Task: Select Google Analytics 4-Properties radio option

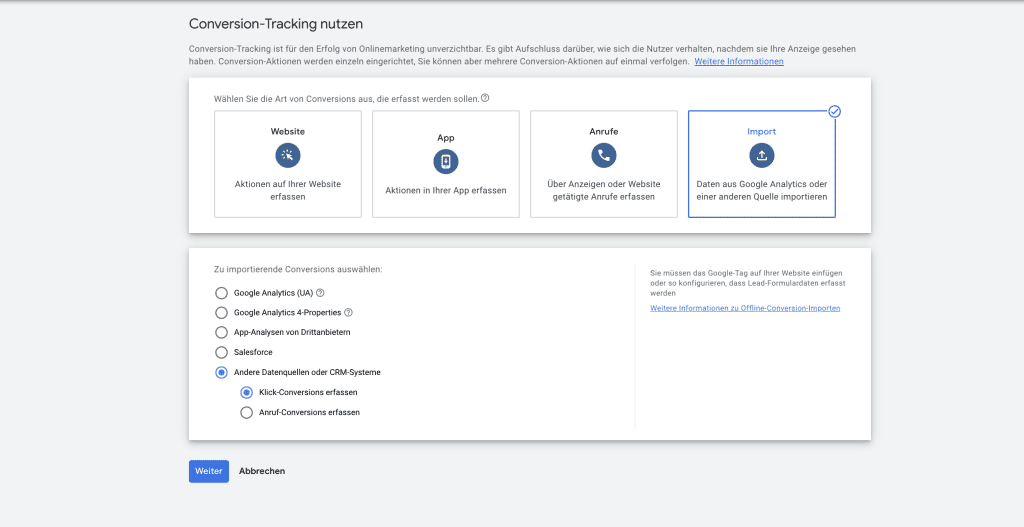Action: click(222, 313)
